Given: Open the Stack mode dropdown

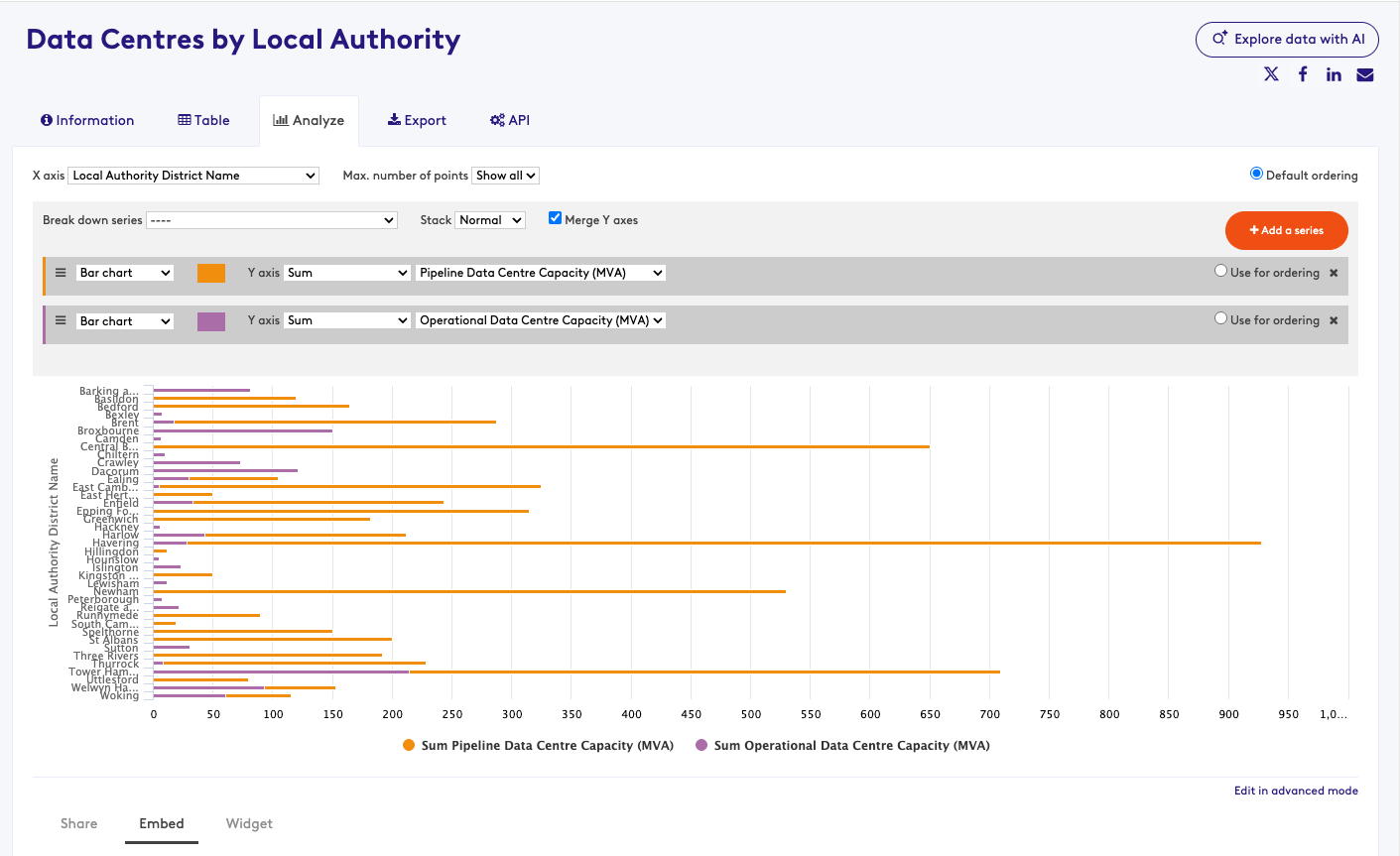Looking at the screenshot, I should point(490,220).
